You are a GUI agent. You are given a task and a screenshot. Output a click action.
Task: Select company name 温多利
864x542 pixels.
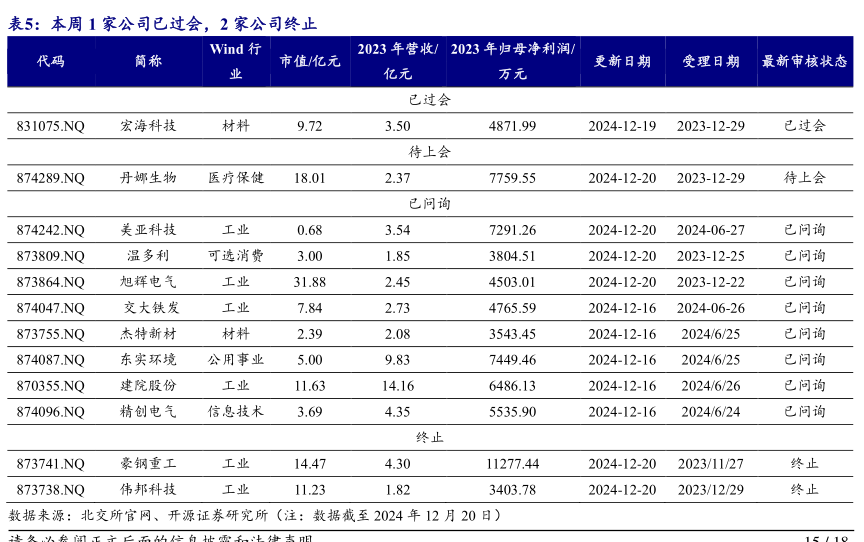(x=148, y=256)
